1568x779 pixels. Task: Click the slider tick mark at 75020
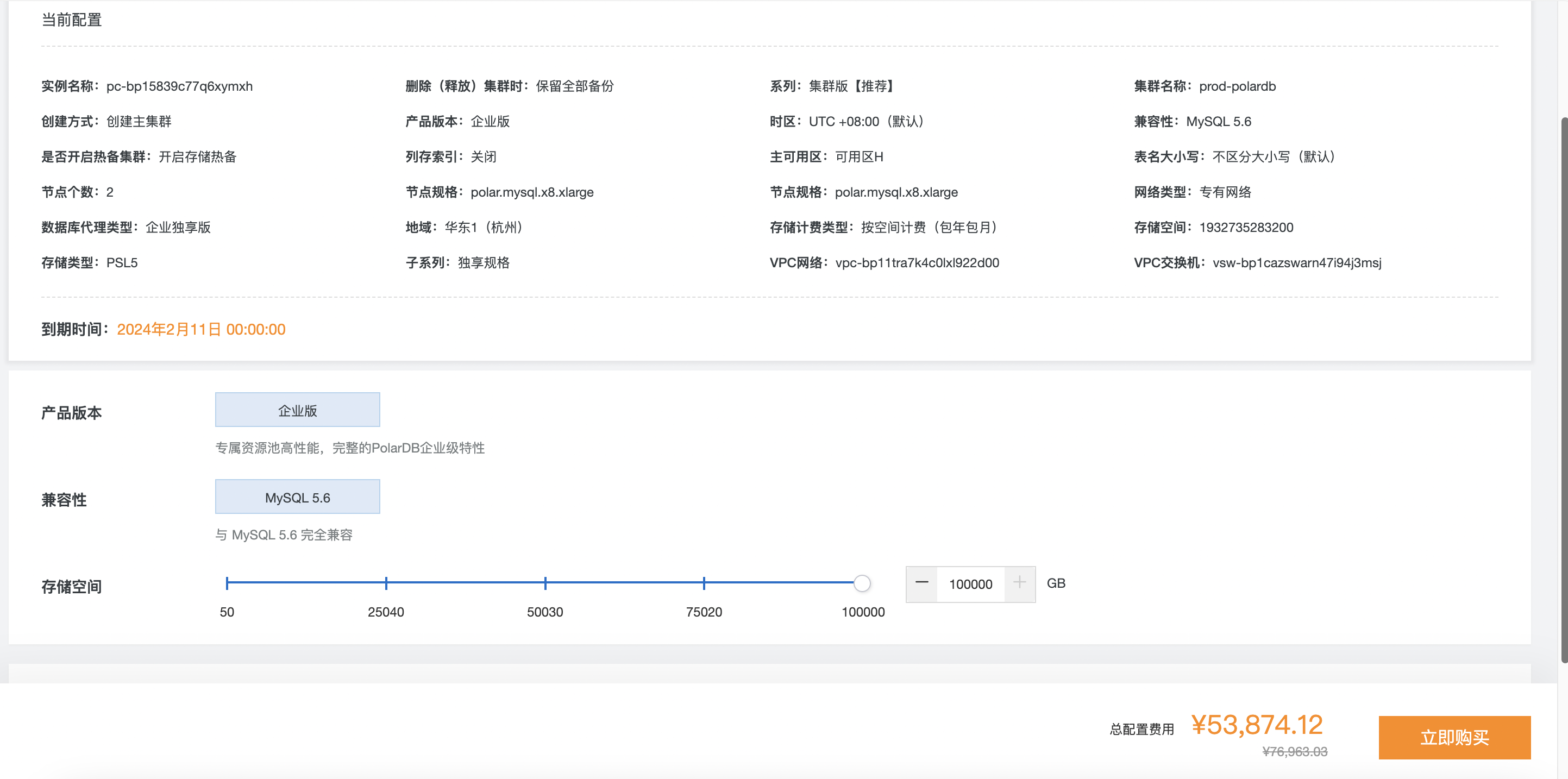[x=704, y=583]
